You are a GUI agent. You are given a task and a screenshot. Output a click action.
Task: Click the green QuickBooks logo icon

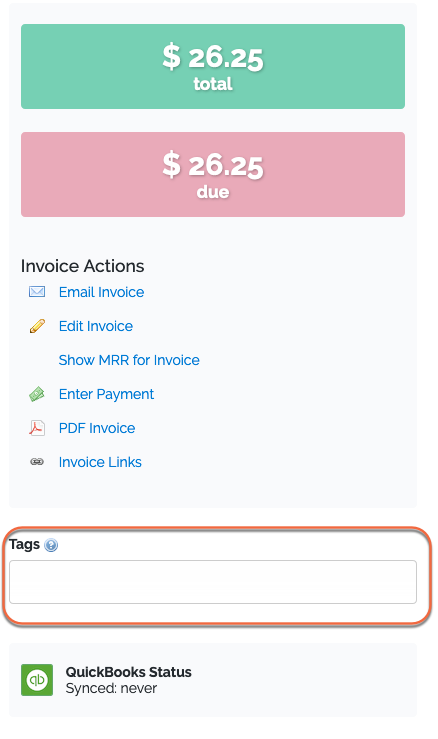pyautogui.click(x=37, y=680)
